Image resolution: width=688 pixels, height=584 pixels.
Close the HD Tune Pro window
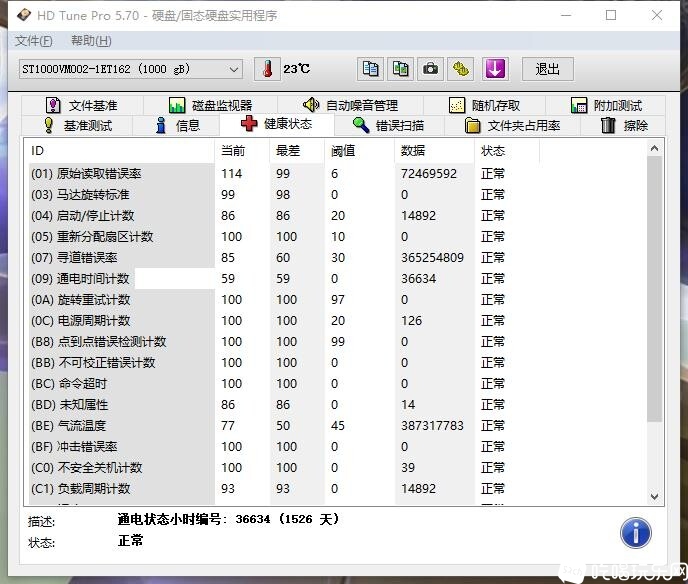(x=657, y=15)
